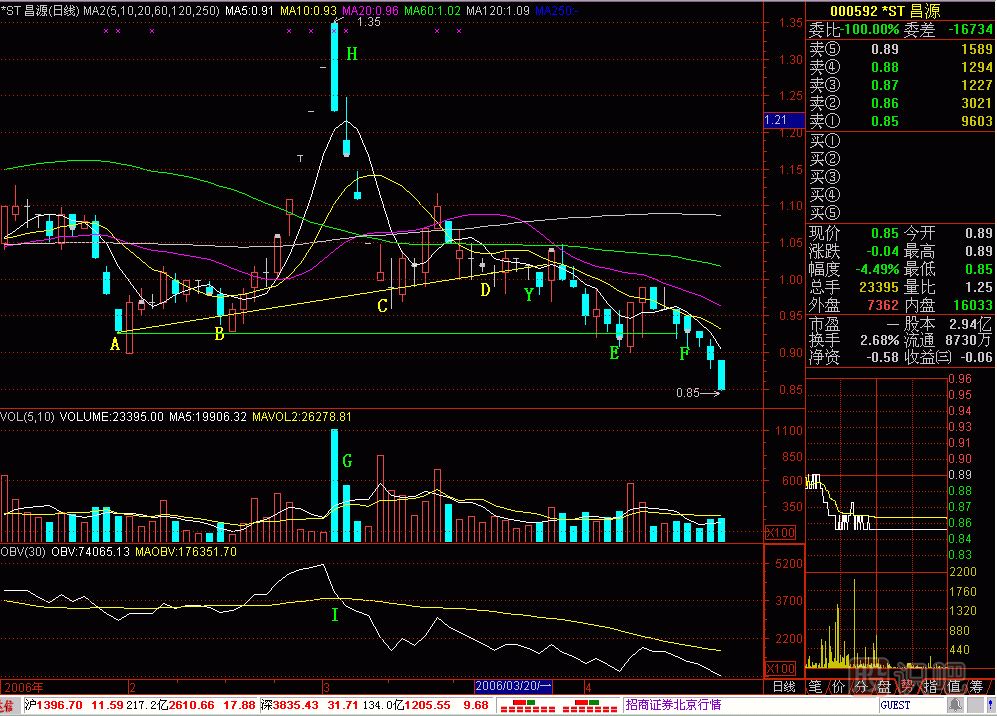997x716 pixels.
Task: Open the 价 price tab
Action: pos(839,687)
